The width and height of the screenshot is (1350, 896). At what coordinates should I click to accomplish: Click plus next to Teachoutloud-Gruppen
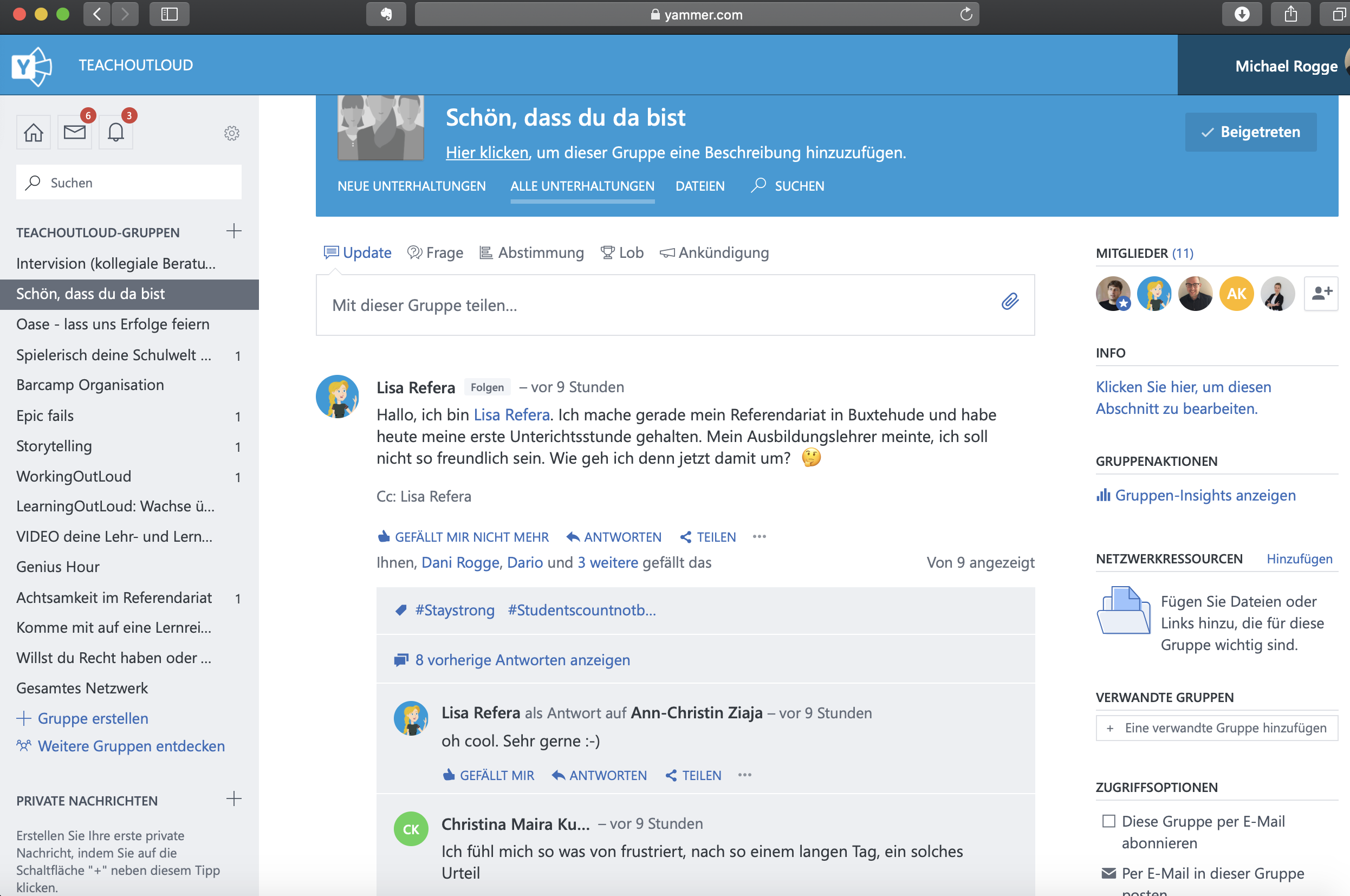[x=233, y=231]
